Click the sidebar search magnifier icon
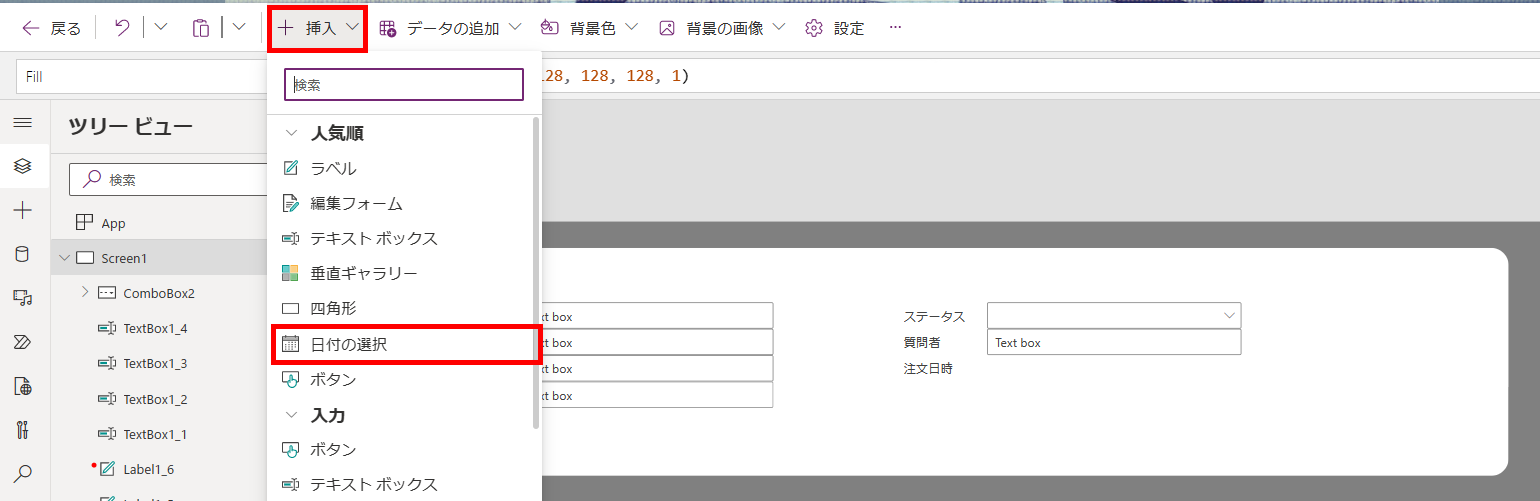The height and width of the screenshot is (501, 1540). [23, 473]
